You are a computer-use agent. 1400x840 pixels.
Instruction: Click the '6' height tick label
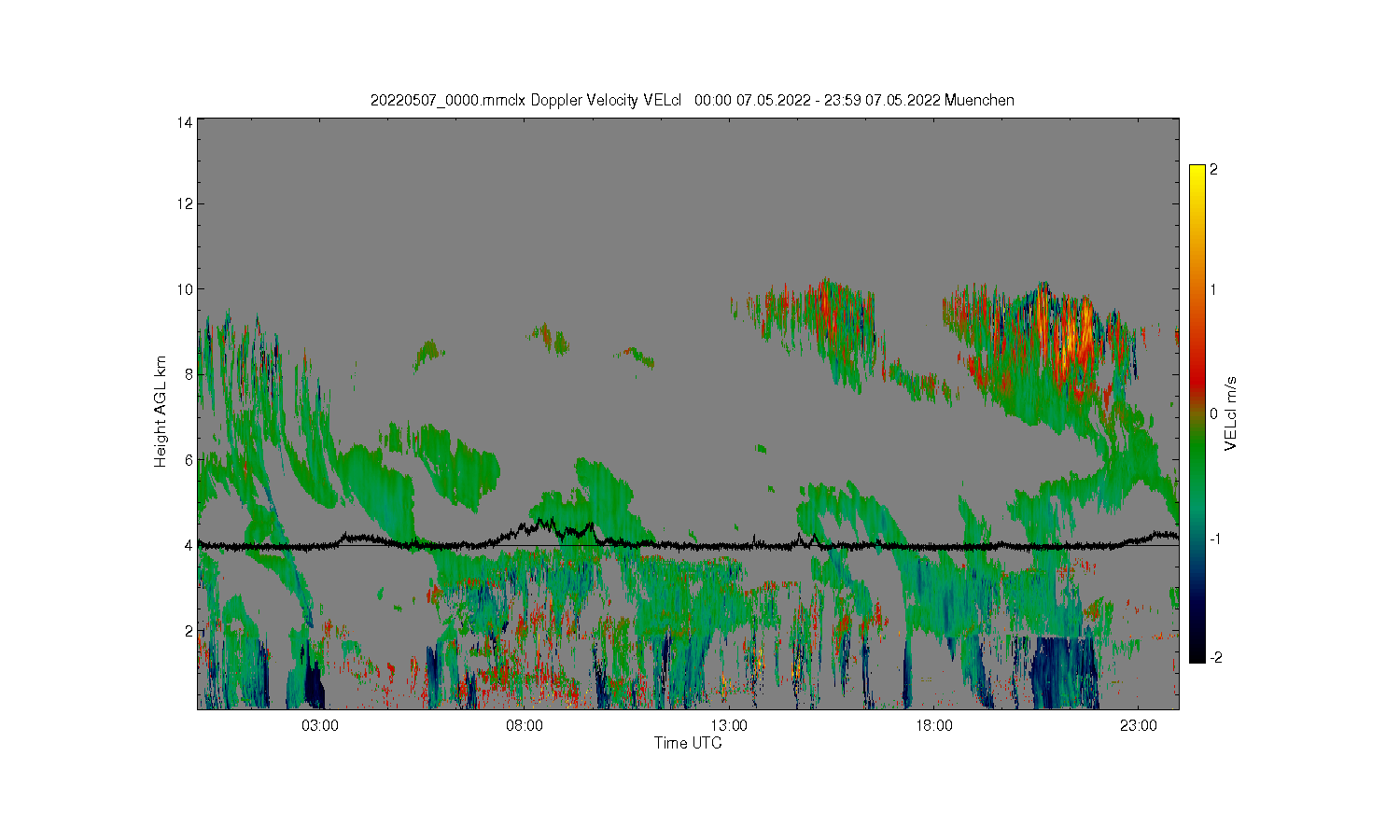point(189,460)
